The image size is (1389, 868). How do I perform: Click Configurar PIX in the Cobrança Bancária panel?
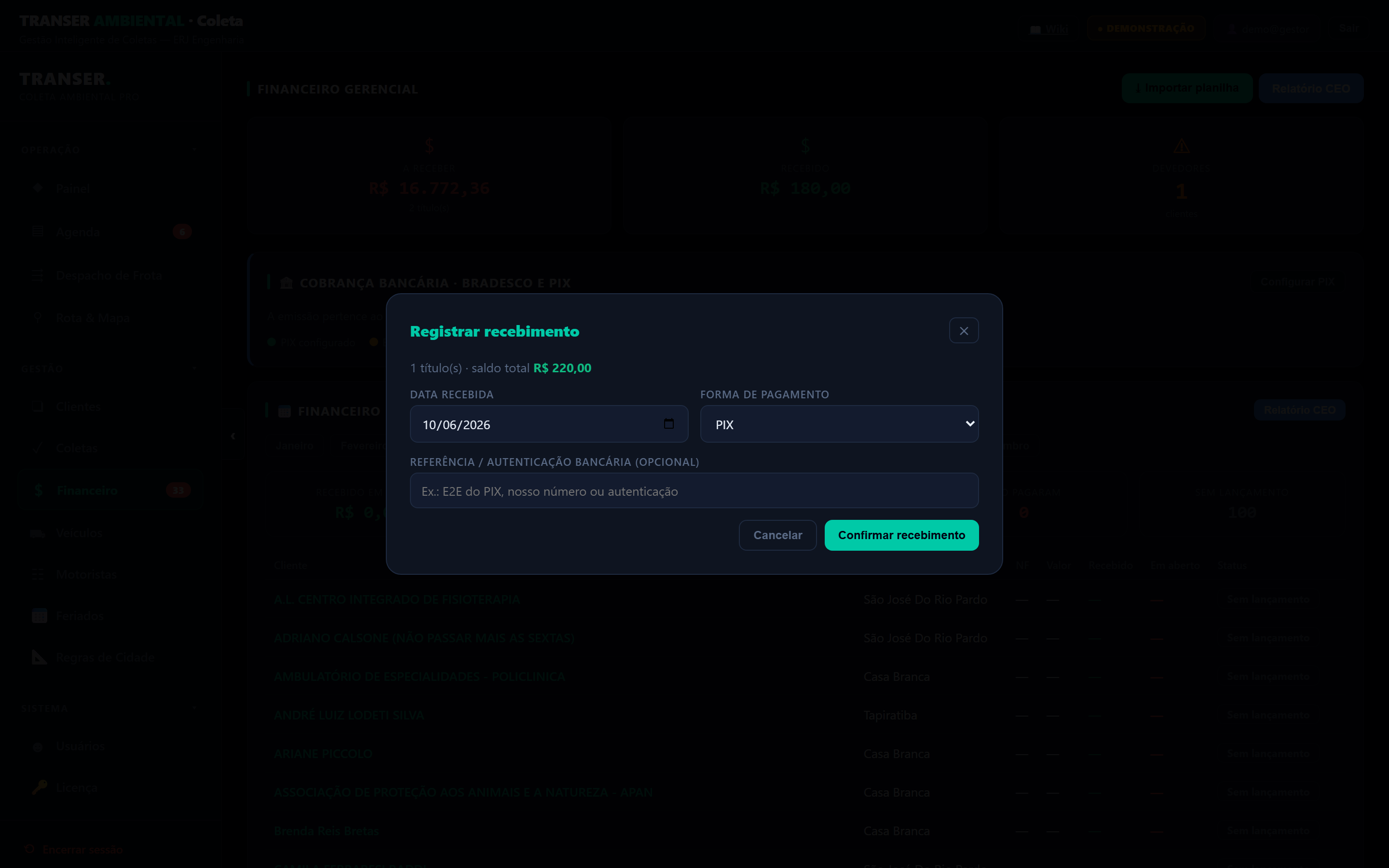point(1297,282)
